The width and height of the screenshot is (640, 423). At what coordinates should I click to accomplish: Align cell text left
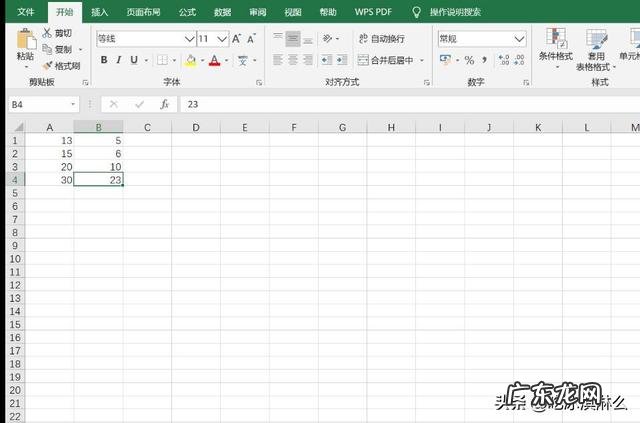(278, 60)
